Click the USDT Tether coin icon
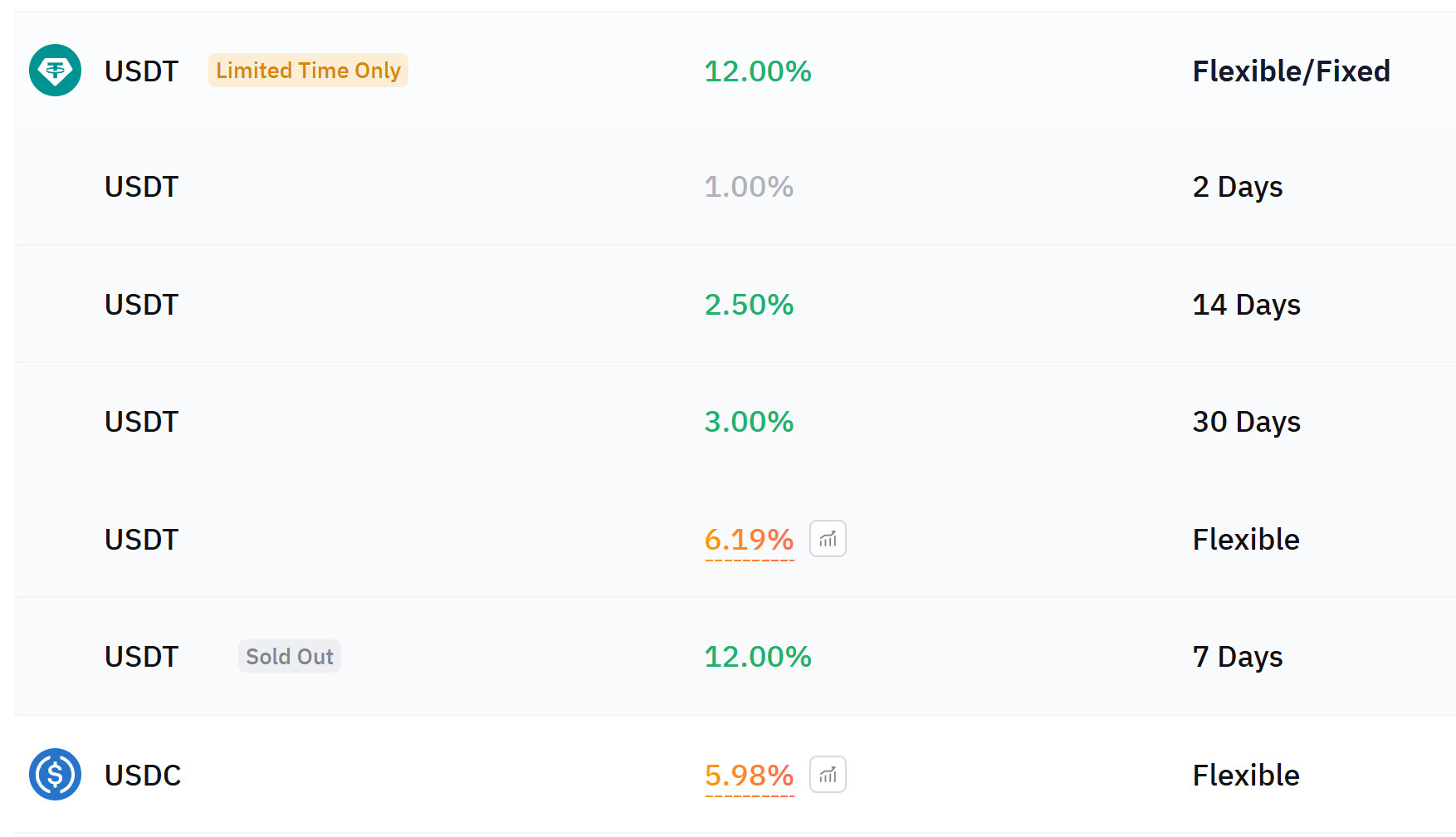 tap(55, 71)
